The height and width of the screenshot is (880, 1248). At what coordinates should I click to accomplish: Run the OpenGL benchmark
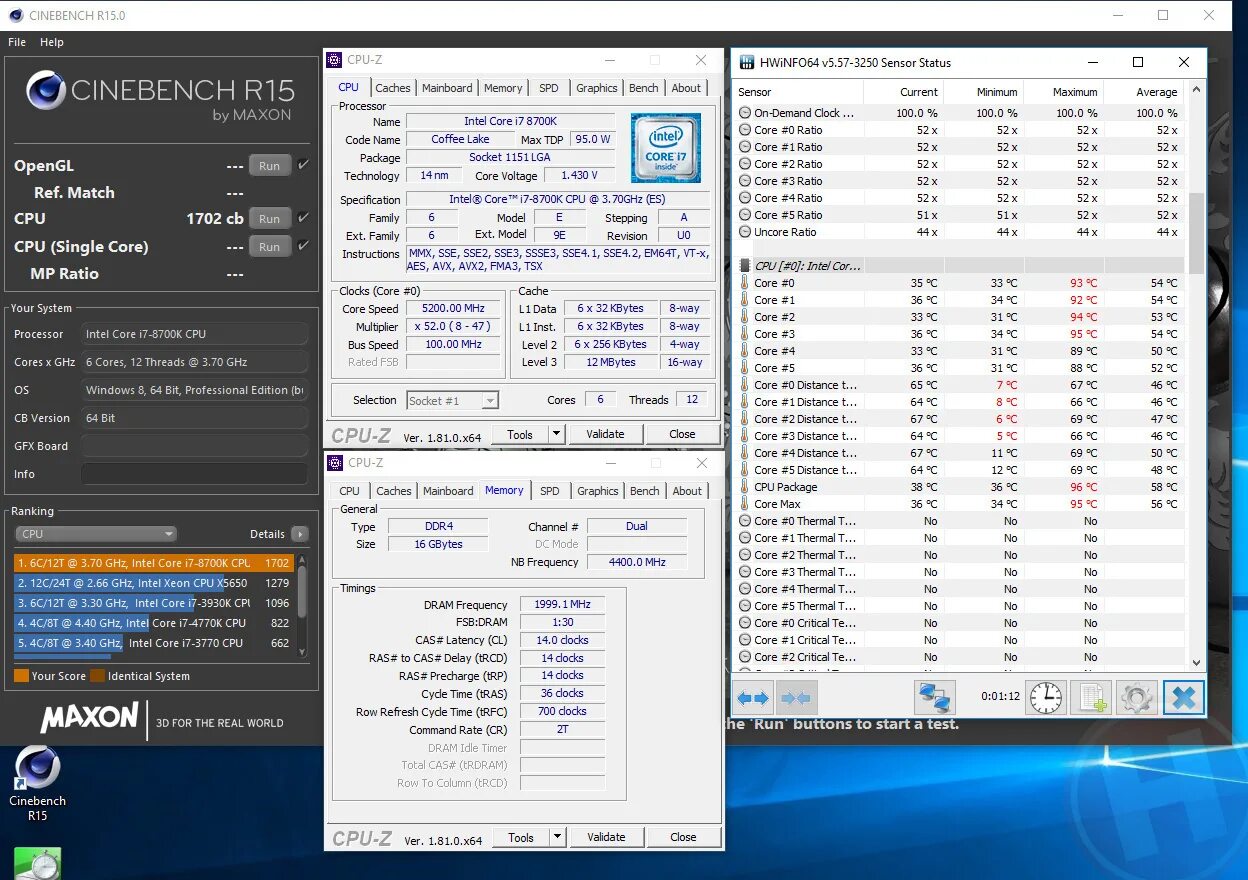click(x=270, y=166)
